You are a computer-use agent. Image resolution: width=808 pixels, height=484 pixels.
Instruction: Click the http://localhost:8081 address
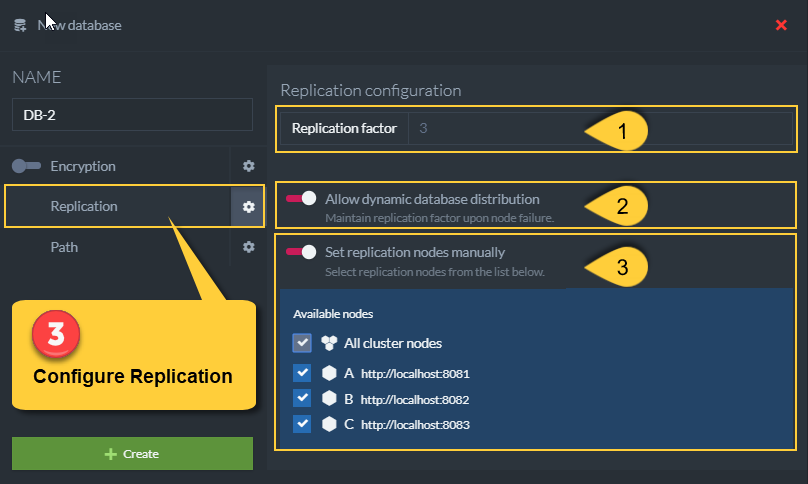click(x=415, y=374)
